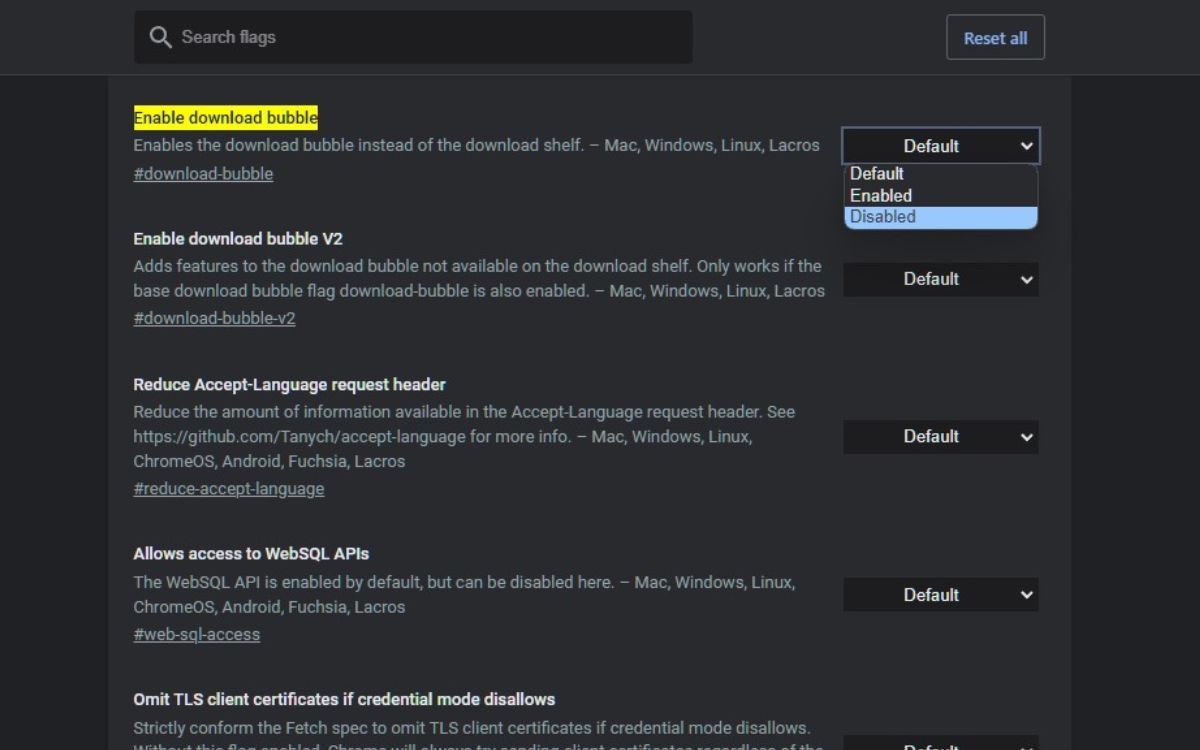Click the chevron on WebSQL APIs dropdown
Viewport: 1200px width, 750px height.
(1026, 594)
